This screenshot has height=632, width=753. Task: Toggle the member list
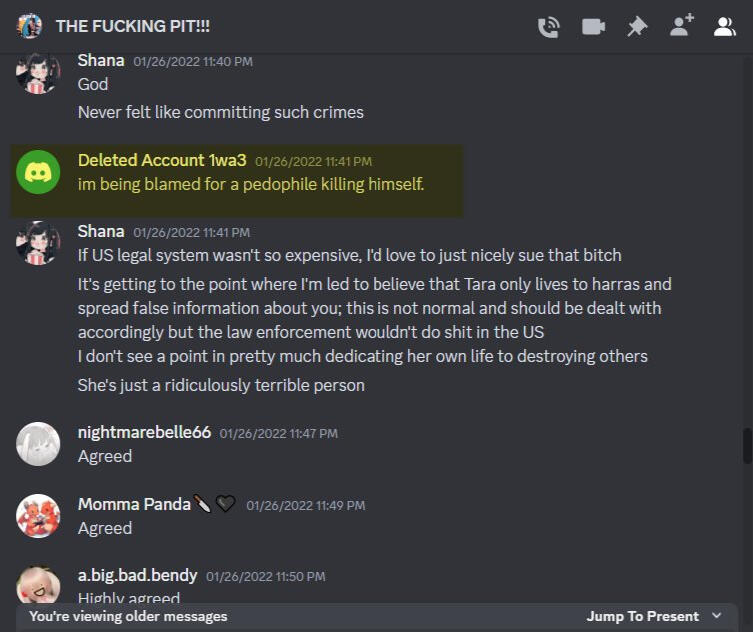[725, 27]
